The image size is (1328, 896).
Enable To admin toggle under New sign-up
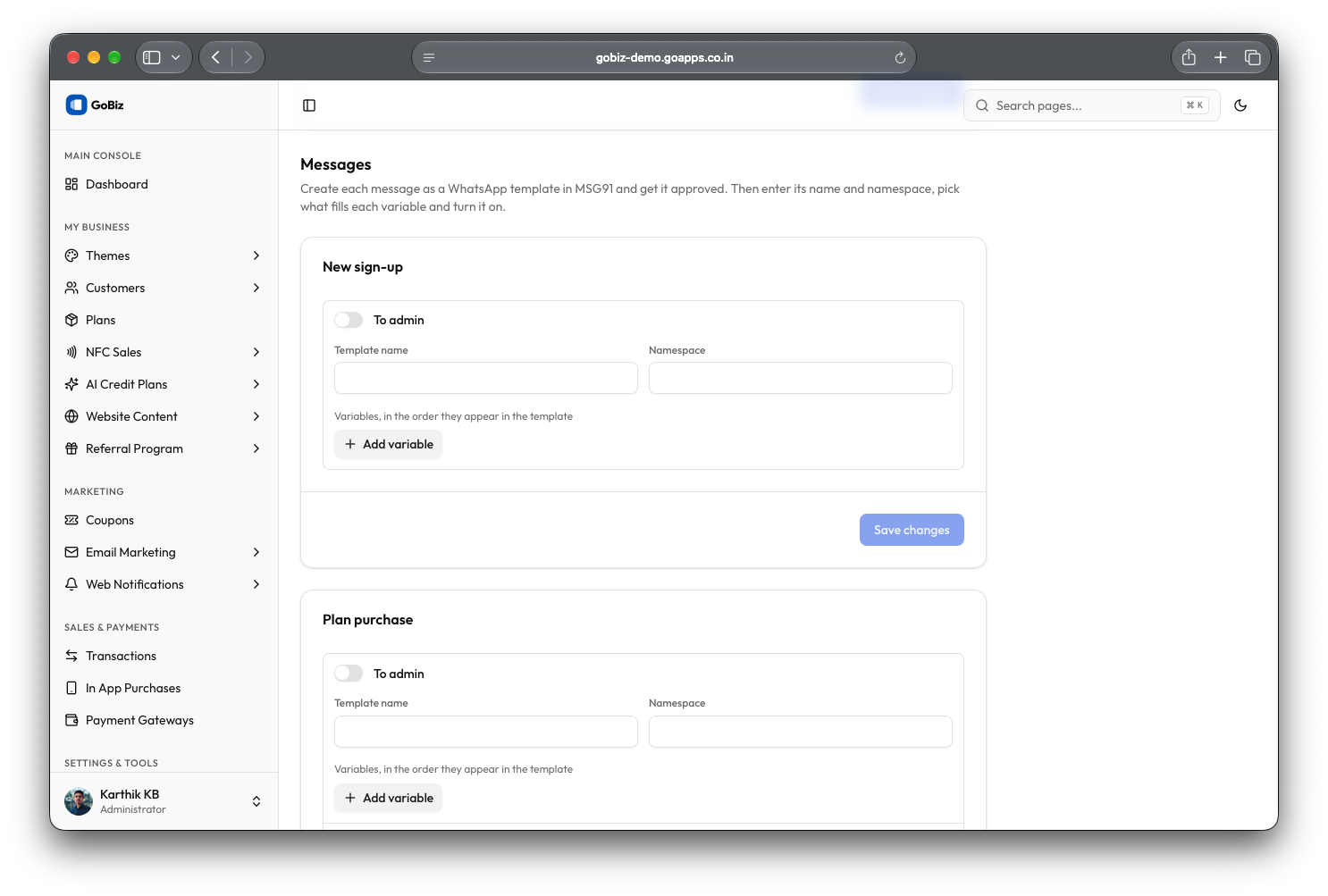(x=349, y=320)
